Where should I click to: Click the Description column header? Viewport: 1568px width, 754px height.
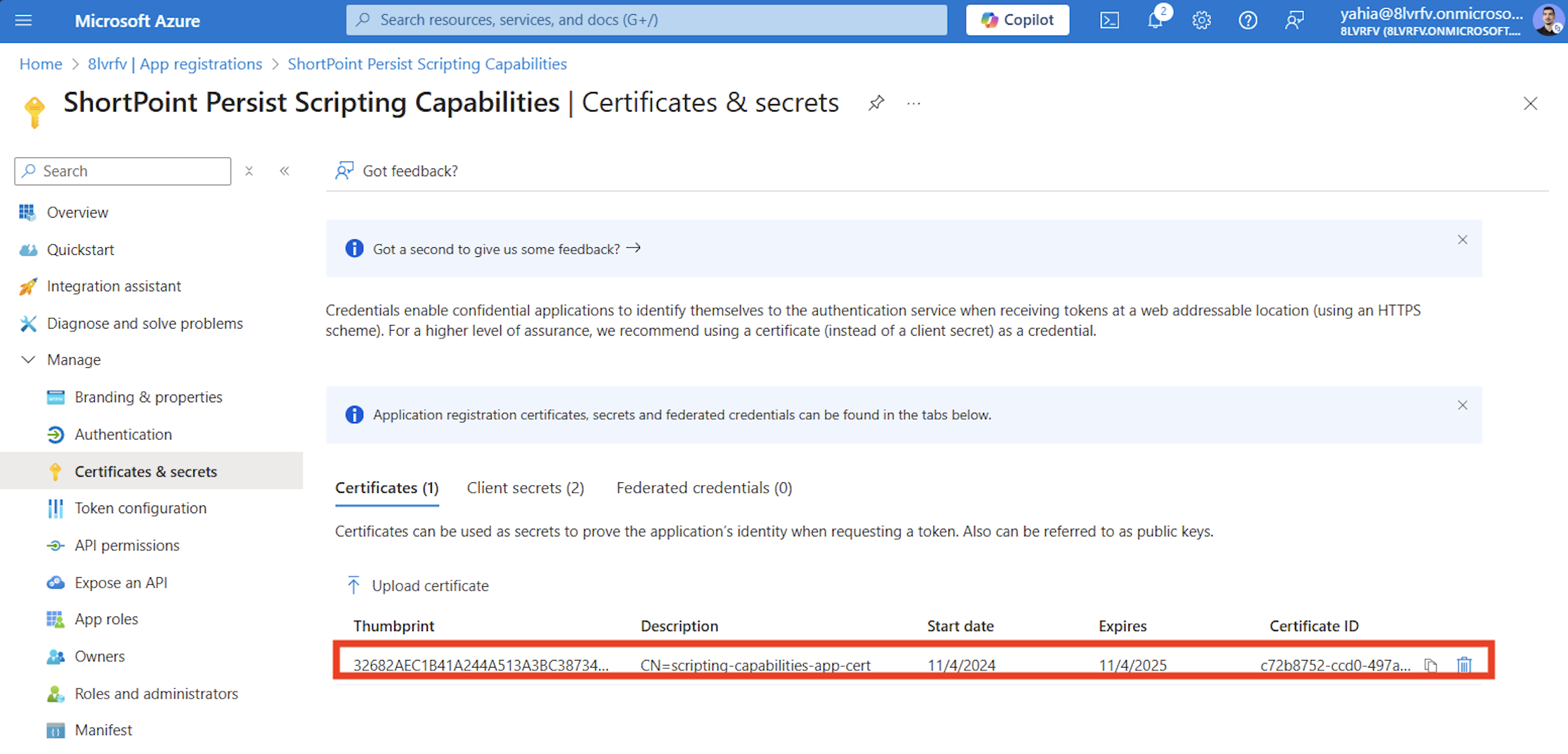point(679,626)
